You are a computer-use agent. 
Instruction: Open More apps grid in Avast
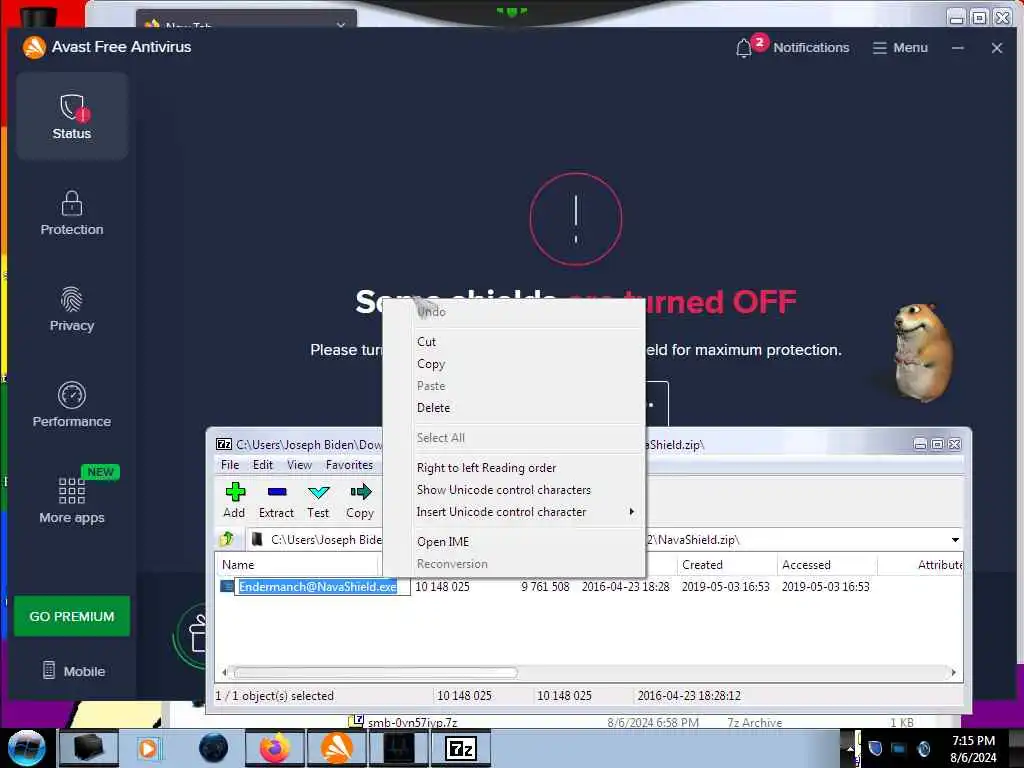[x=72, y=500]
